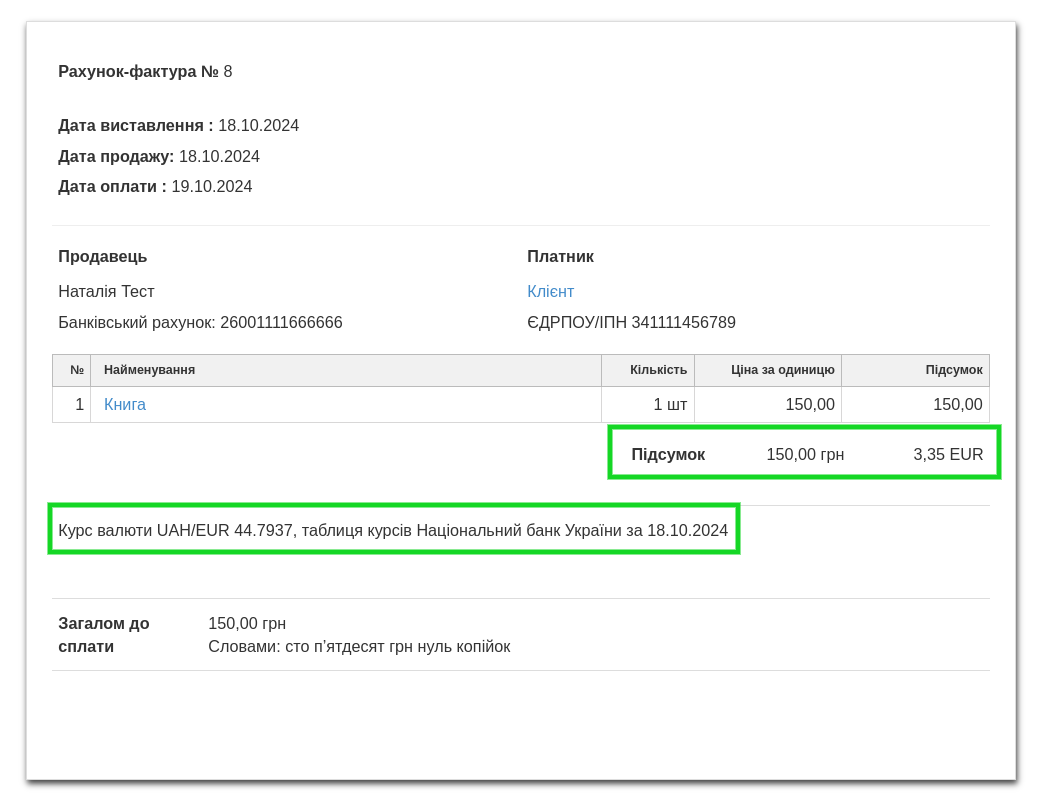Click the 150,00 грн subtotal amount

[805, 455]
